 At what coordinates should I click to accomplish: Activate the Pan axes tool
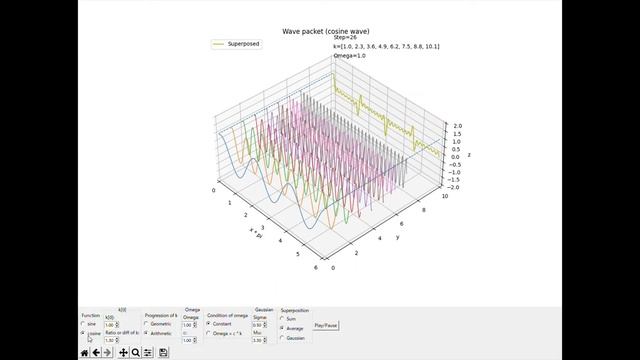(x=123, y=353)
